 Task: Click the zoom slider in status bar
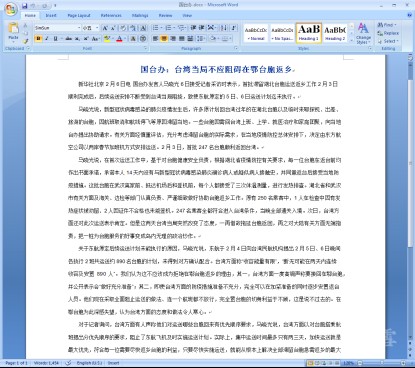click(x=382, y=363)
